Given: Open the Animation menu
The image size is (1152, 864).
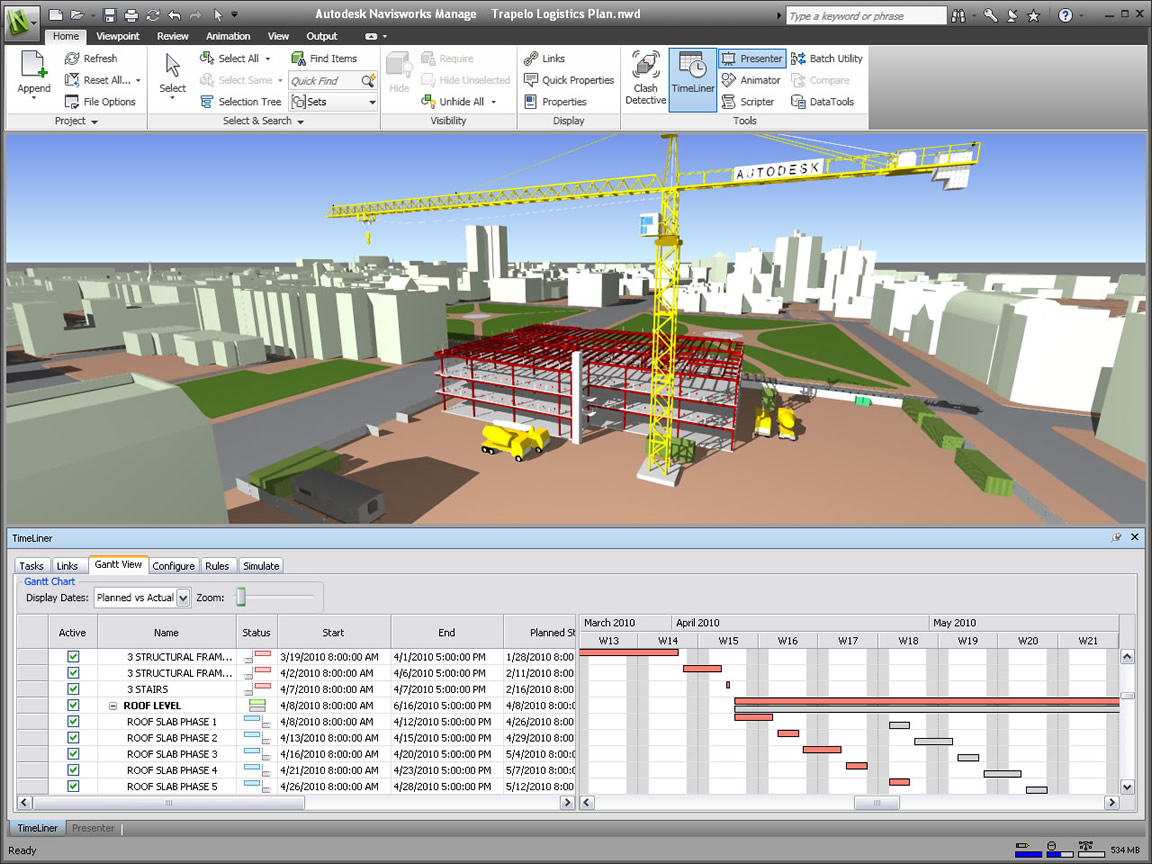Looking at the screenshot, I should 228,36.
